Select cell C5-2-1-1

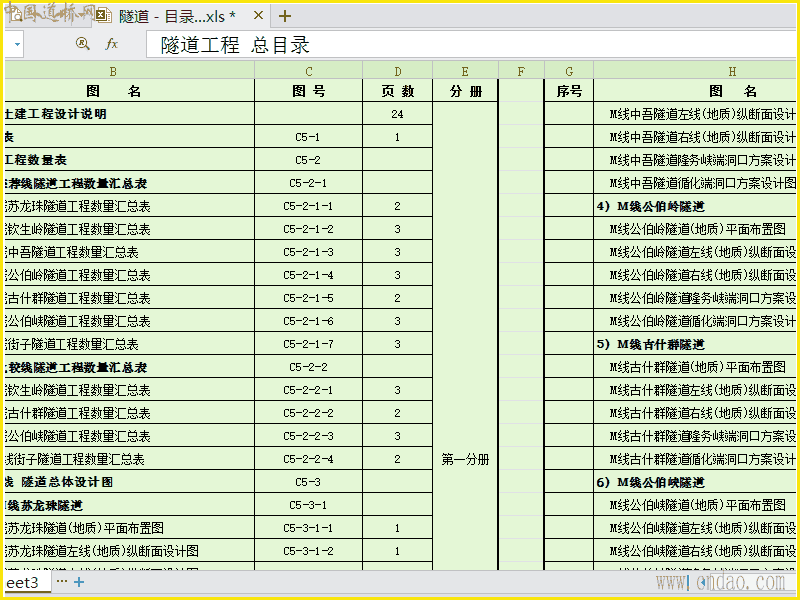pos(308,206)
